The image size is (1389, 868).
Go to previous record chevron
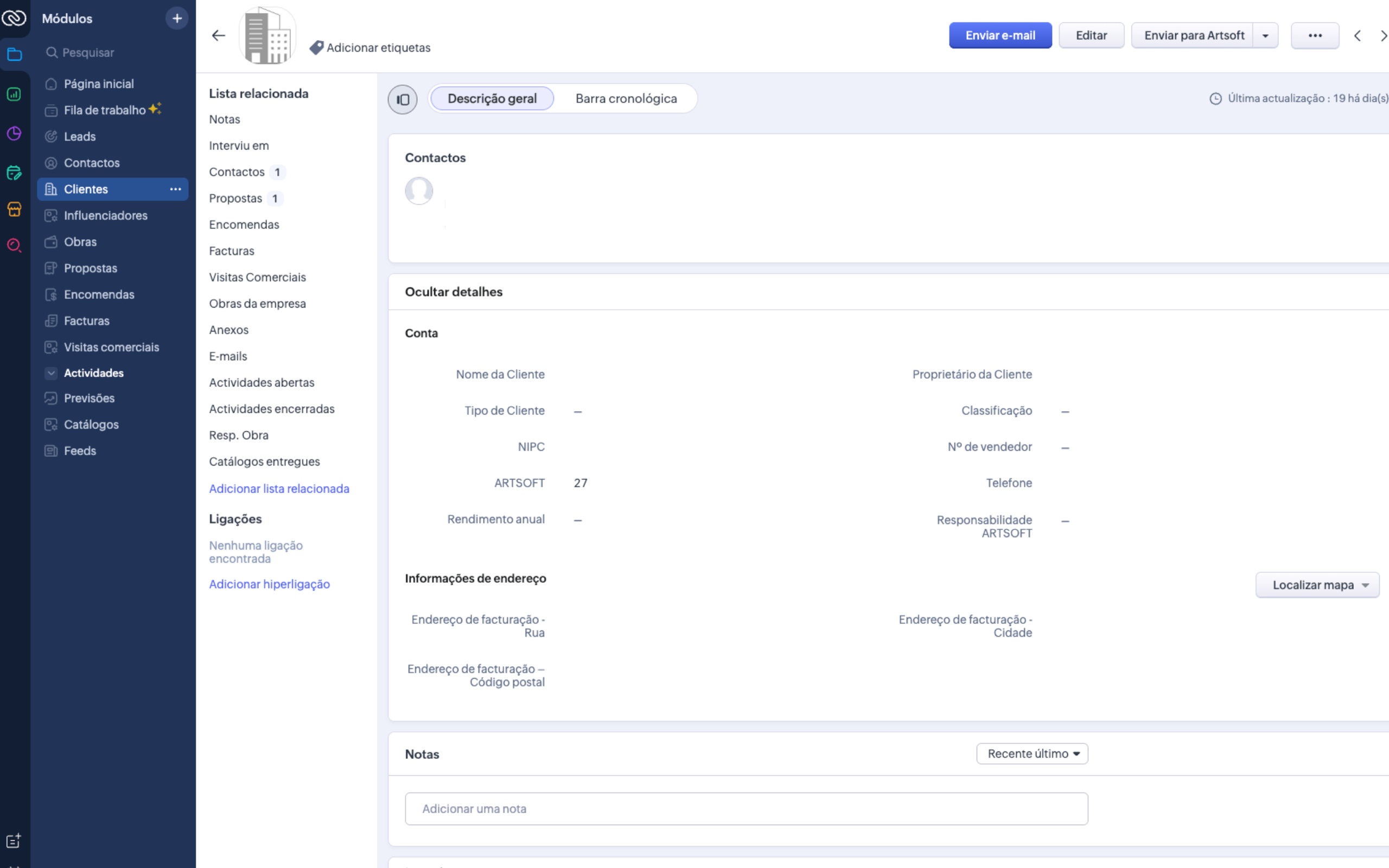[x=1358, y=36]
